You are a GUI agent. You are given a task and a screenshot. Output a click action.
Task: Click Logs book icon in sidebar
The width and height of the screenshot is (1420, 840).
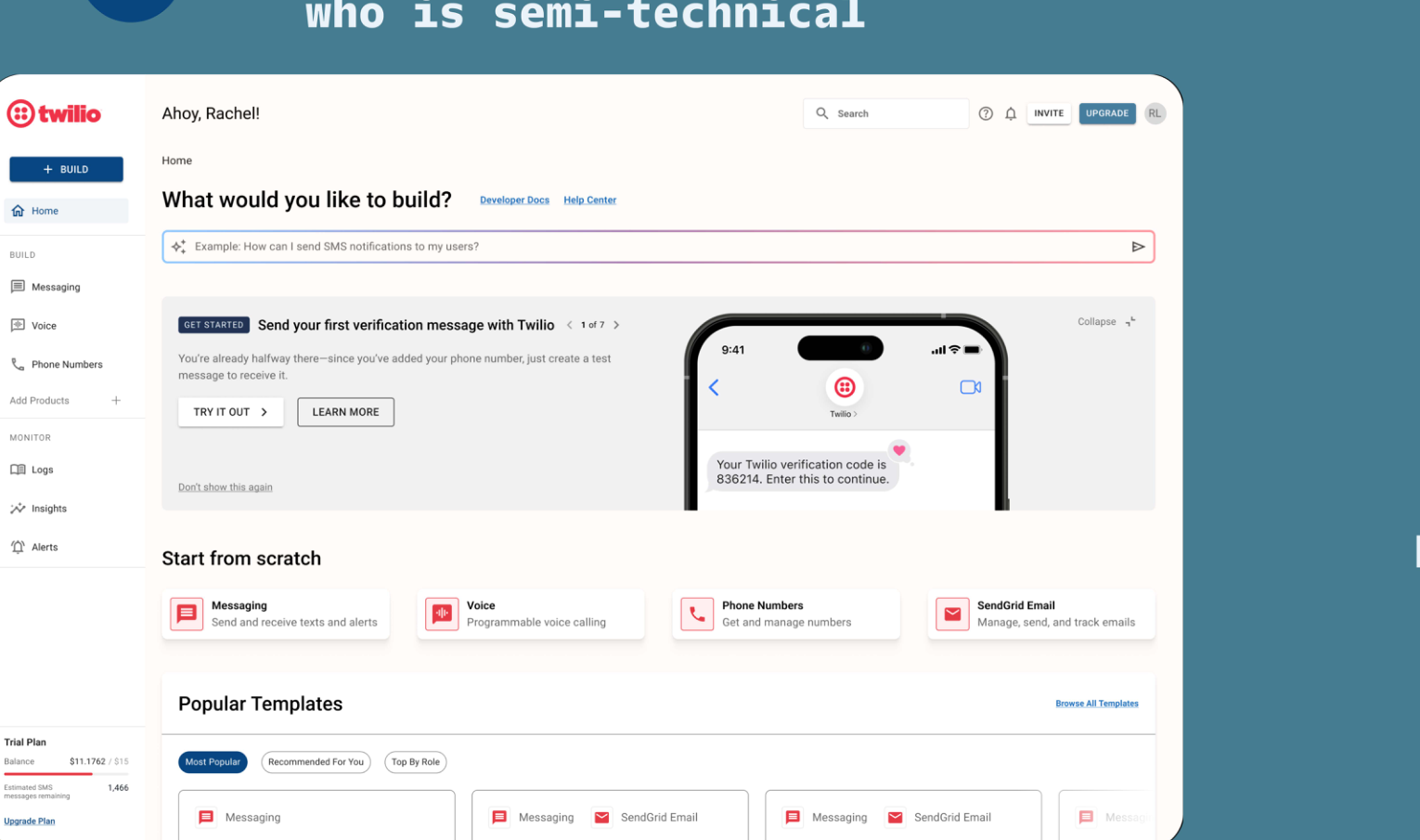tap(18, 470)
